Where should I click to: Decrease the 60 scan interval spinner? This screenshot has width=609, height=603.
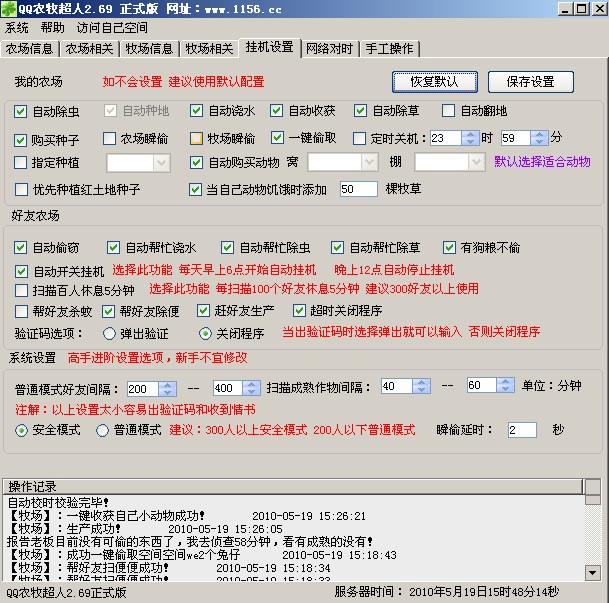[505, 389]
